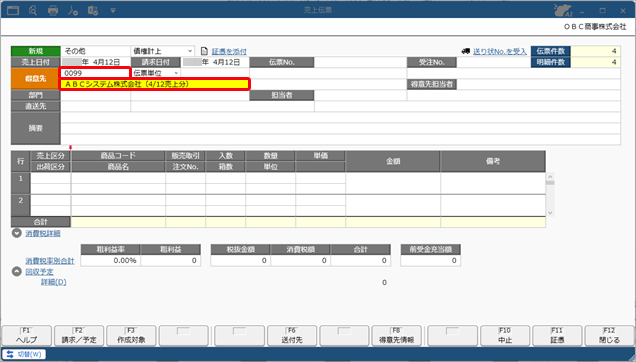
Task: Open the 回収予定 link
Action: (39, 272)
